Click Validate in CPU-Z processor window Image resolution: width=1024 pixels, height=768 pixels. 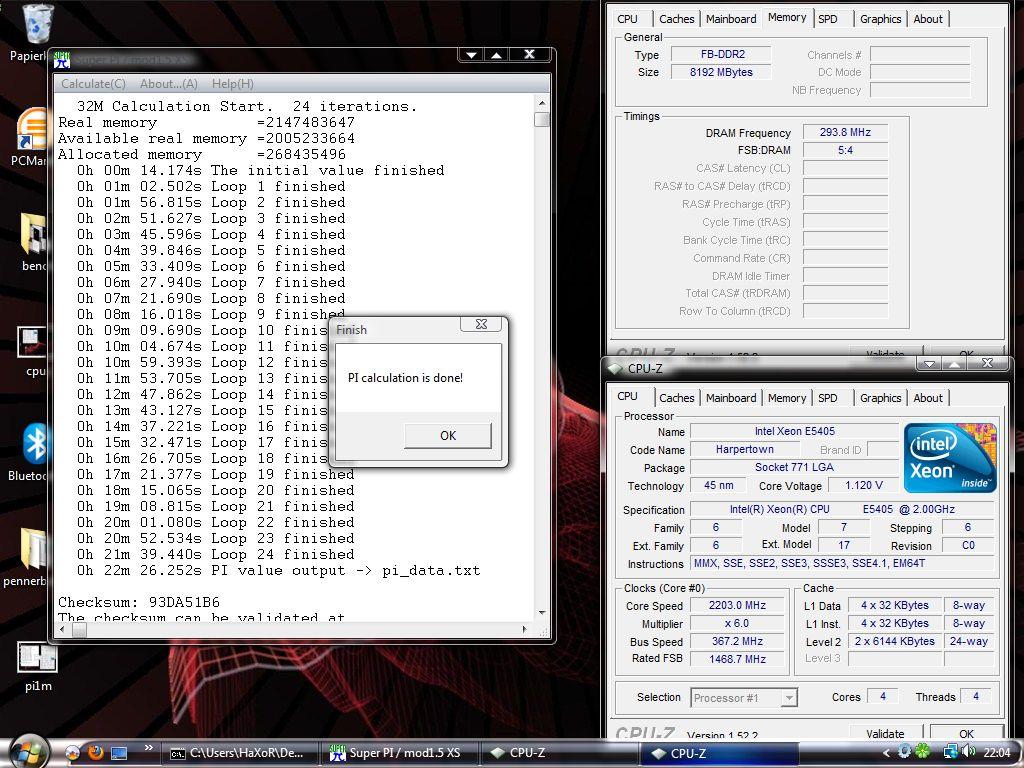coord(886,733)
